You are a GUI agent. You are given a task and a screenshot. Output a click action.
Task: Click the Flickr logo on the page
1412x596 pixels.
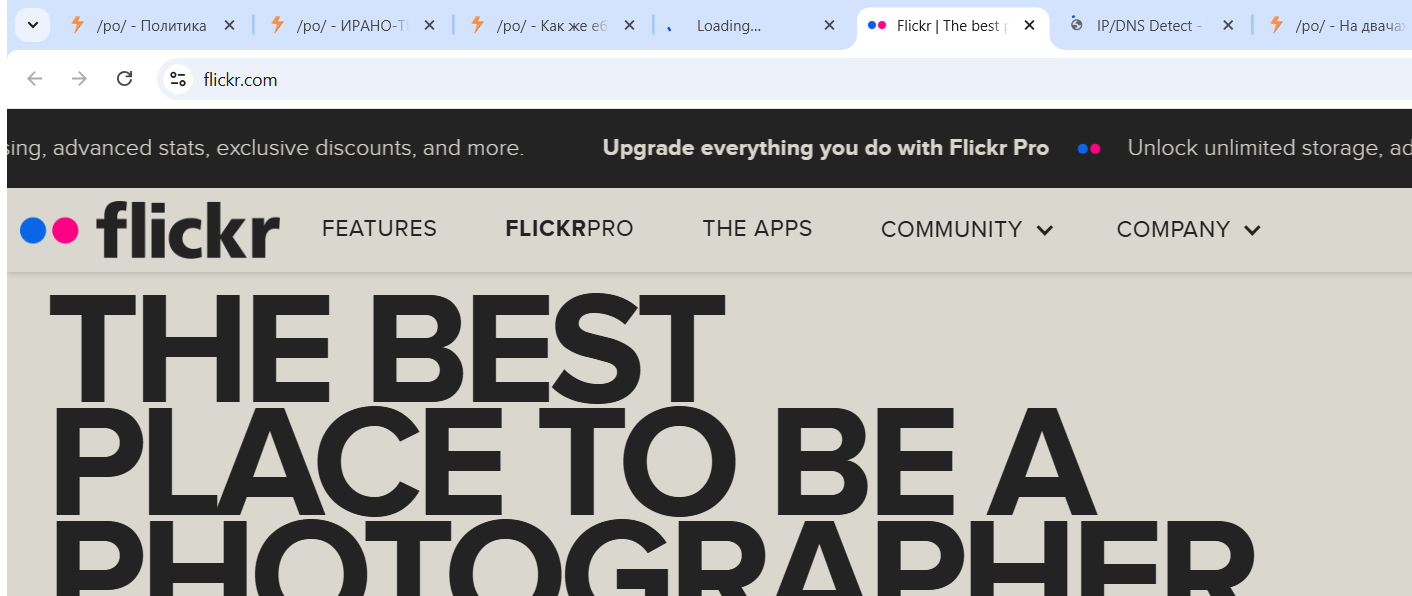(x=150, y=229)
